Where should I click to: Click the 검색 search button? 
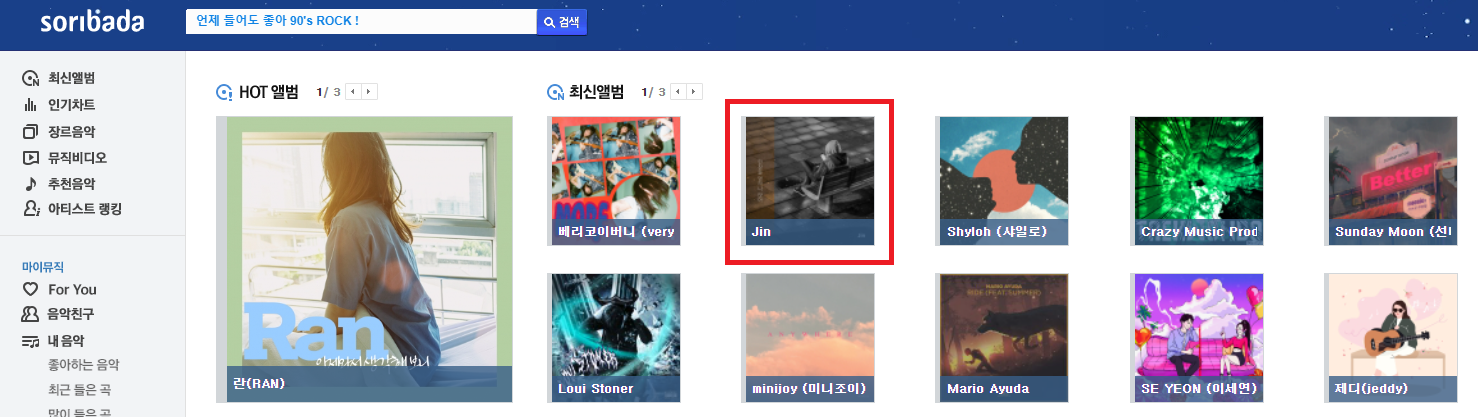click(x=562, y=22)
